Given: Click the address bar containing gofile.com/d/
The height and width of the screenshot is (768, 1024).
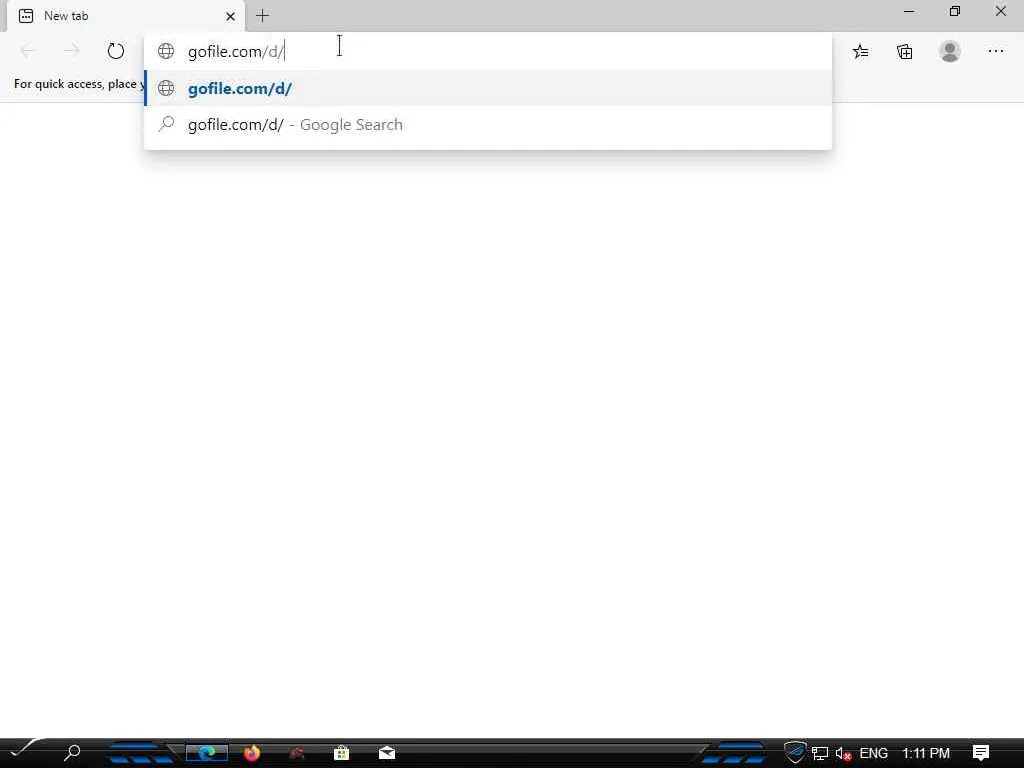Looking at the screenshot, I should pos(488,51).
